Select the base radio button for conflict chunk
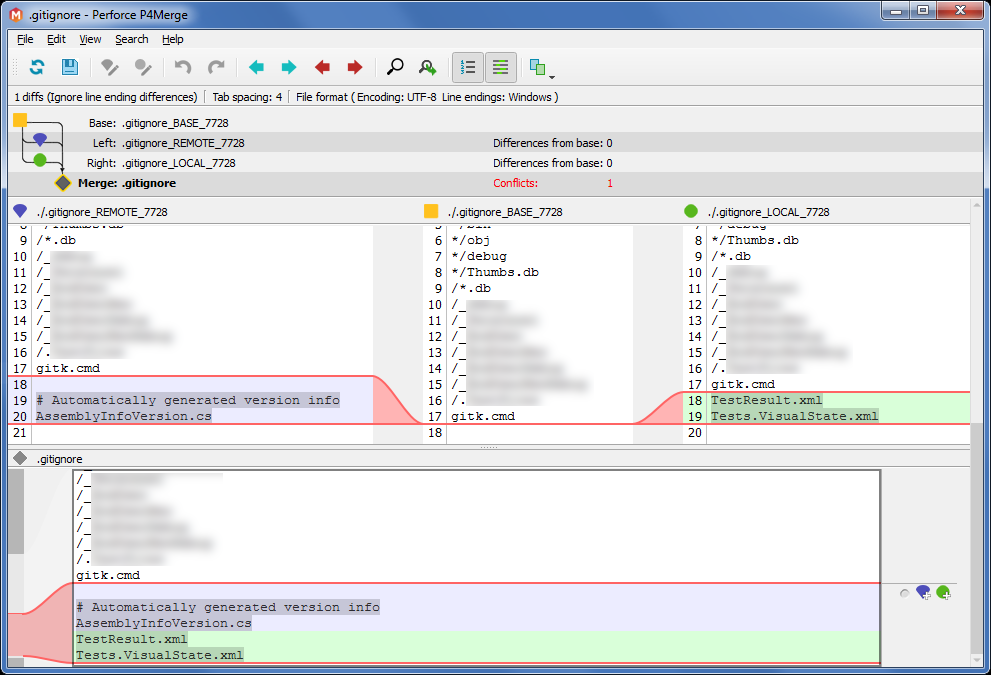 pos(904,593)
